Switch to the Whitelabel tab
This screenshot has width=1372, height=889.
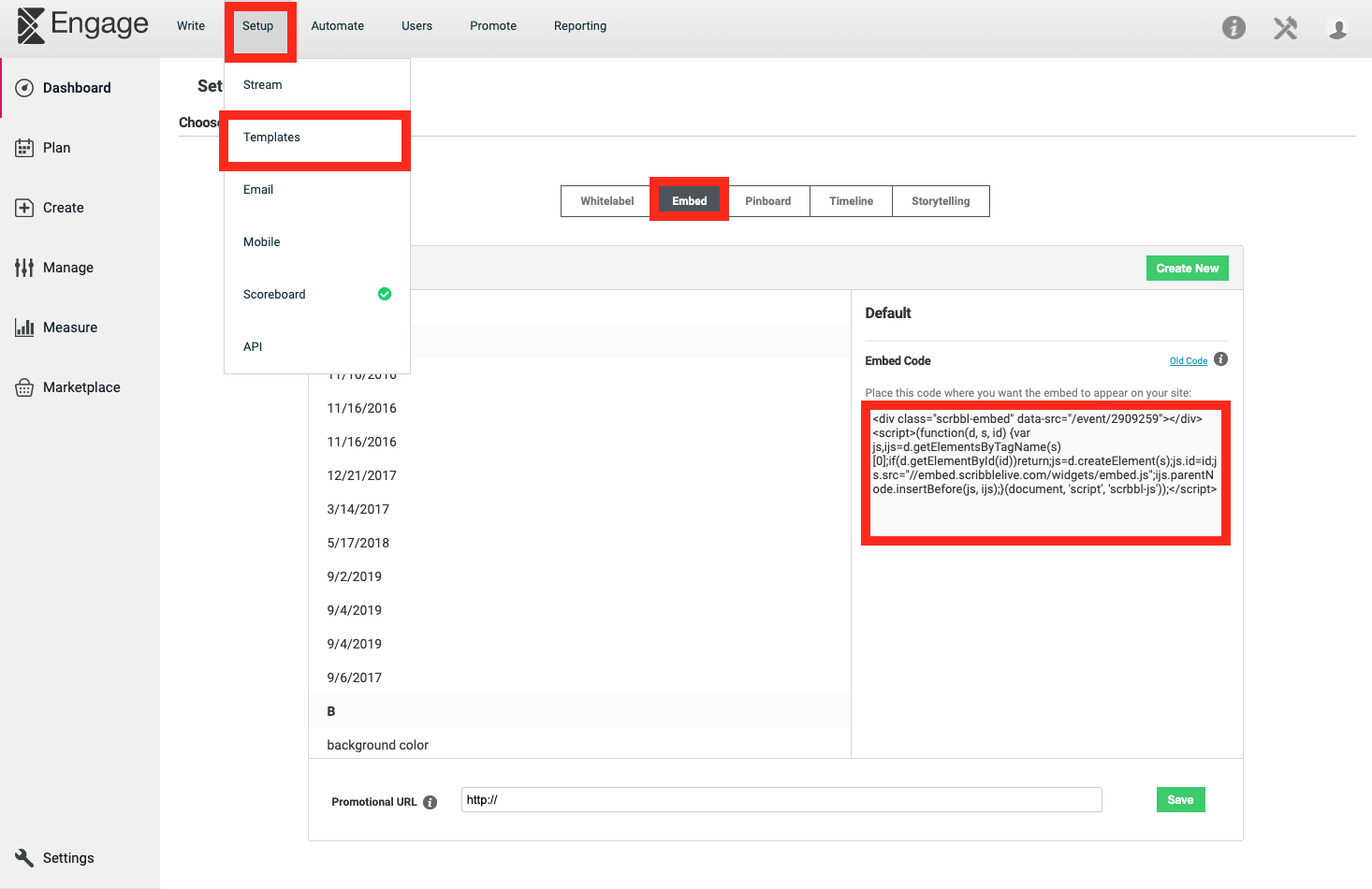click(607, 201)
